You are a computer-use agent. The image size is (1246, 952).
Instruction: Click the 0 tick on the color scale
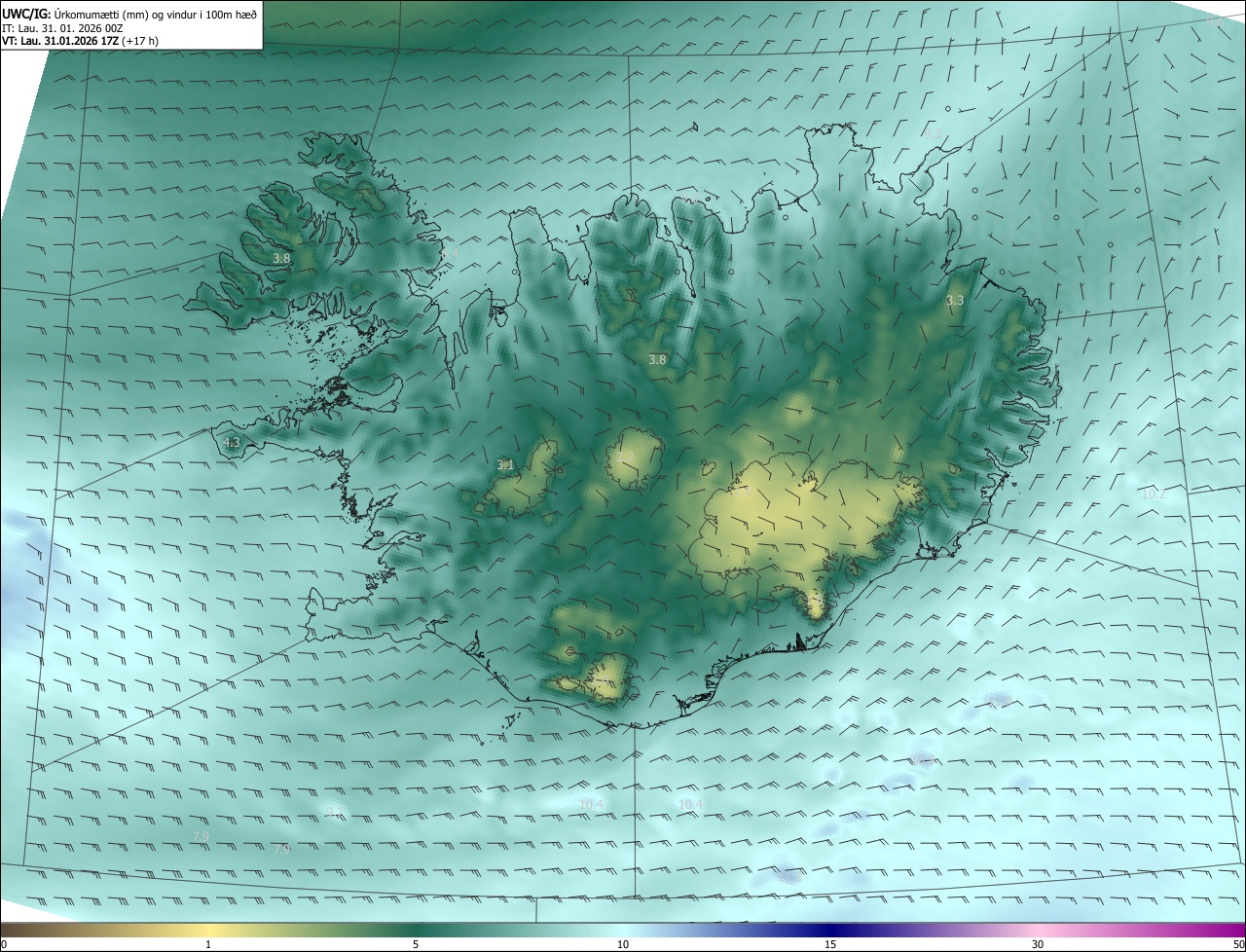click(4, 944)
